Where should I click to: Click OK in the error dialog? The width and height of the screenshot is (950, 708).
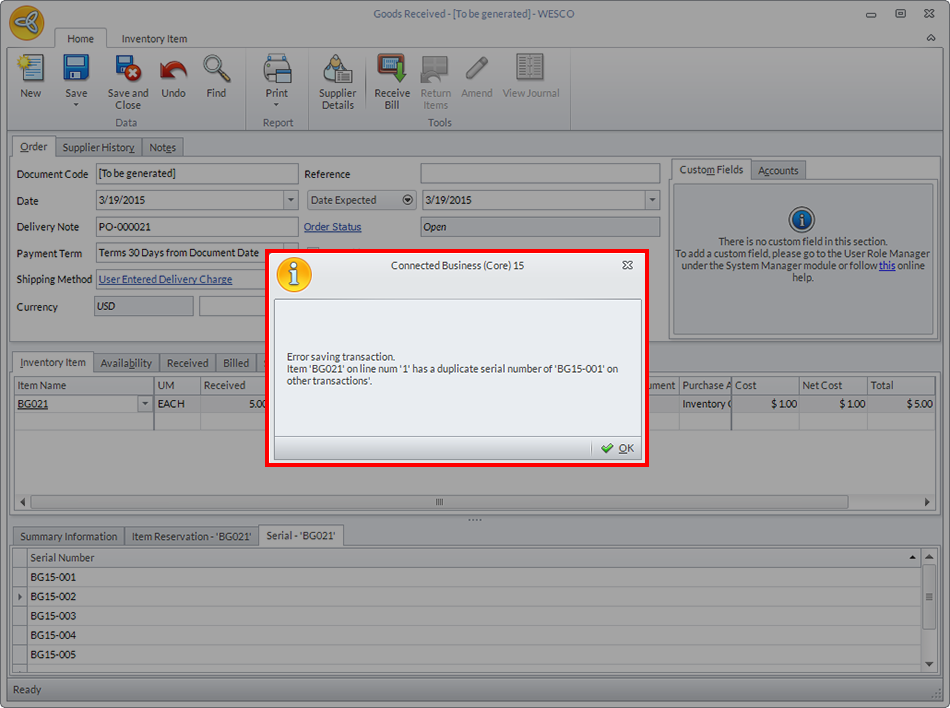[x=617, y=448]
